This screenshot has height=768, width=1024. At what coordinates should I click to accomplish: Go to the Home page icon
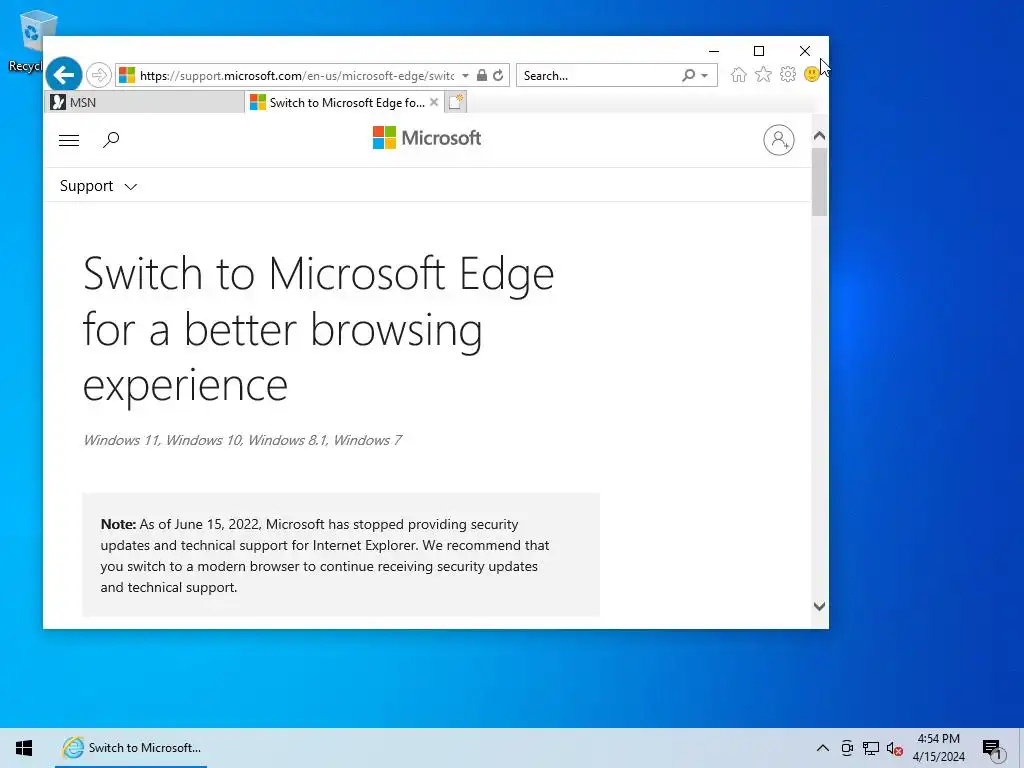point(739,74)
